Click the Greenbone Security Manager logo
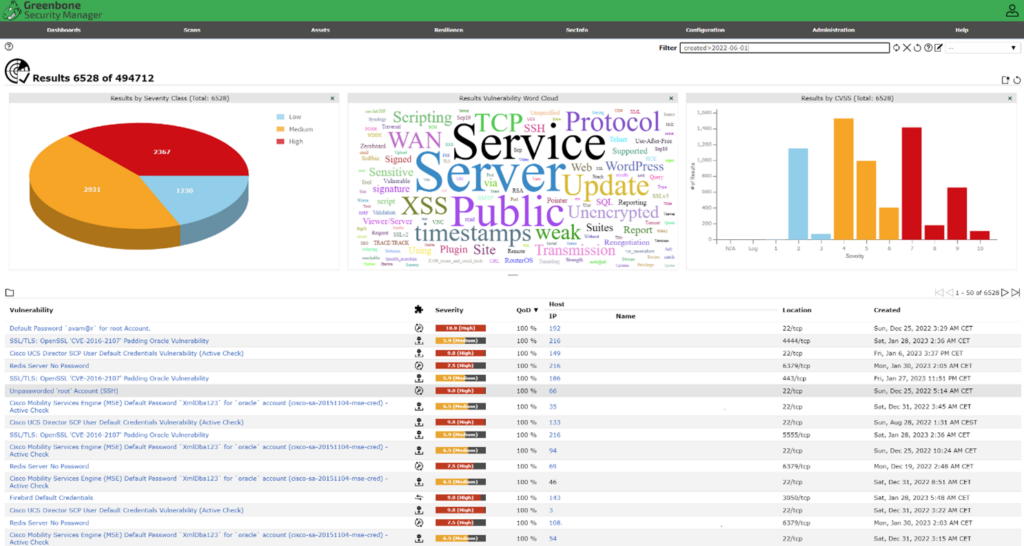 pyautogui.click(x=52, y=10)
